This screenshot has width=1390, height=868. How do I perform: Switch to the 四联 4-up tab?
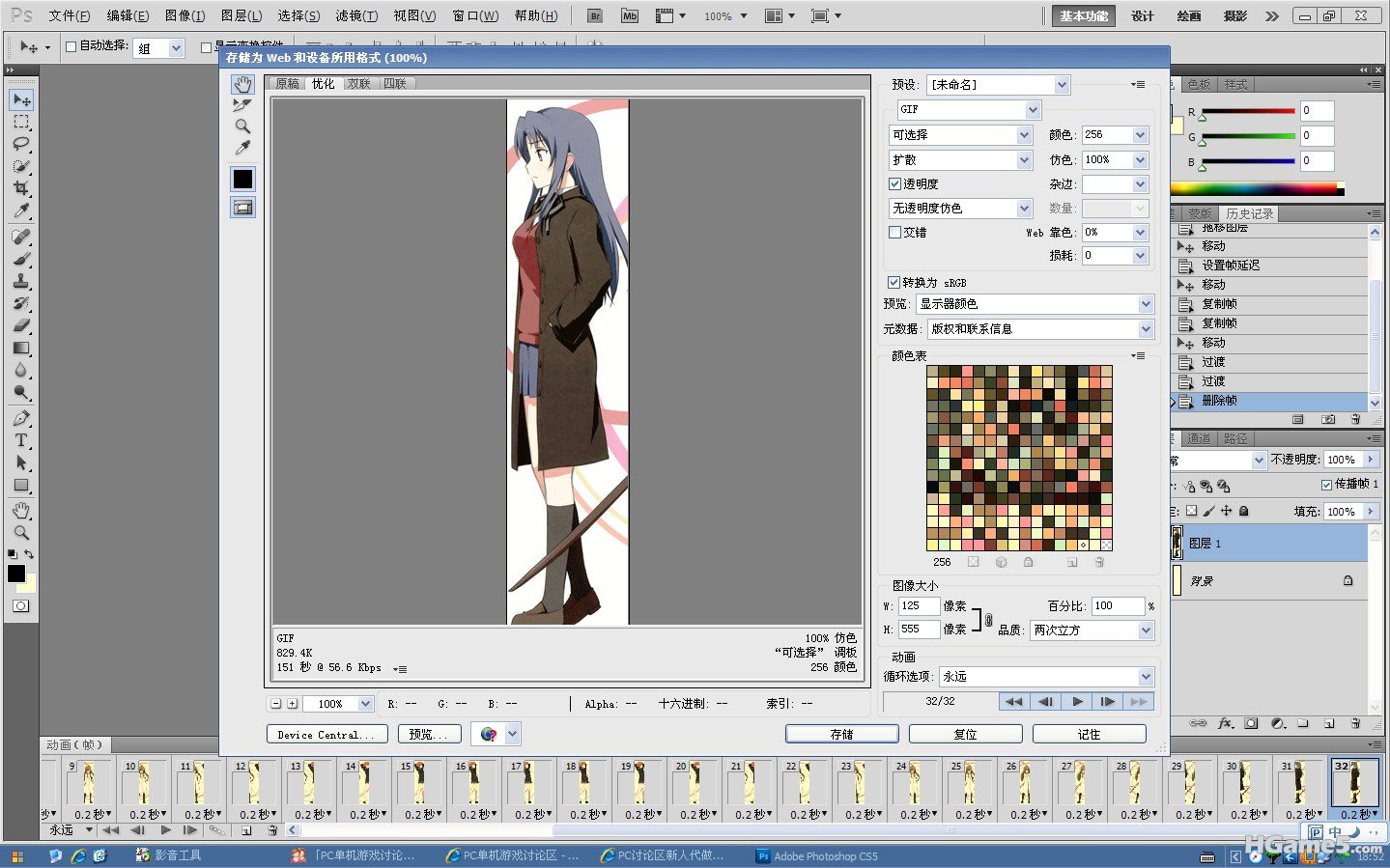coord(395,84)
